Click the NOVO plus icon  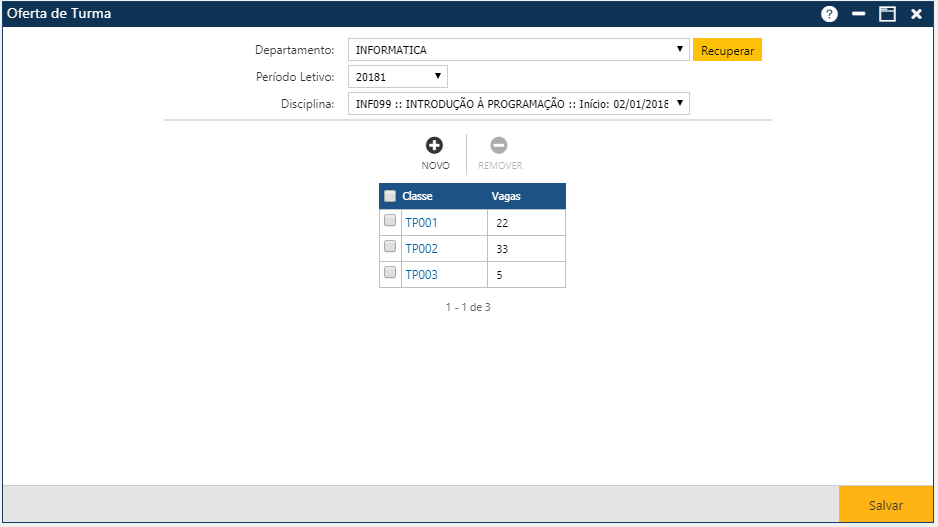pos(435,146)
